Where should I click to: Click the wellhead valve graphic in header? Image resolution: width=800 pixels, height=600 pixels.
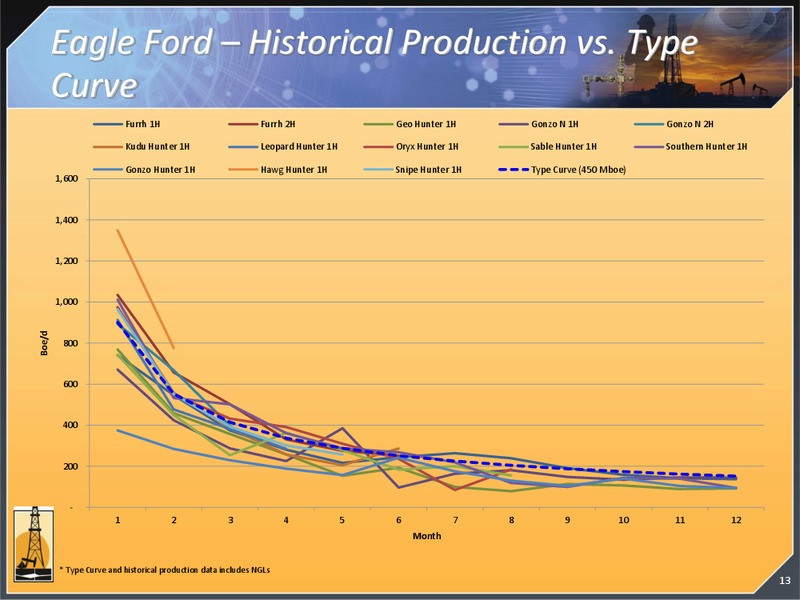pos(608,78)
